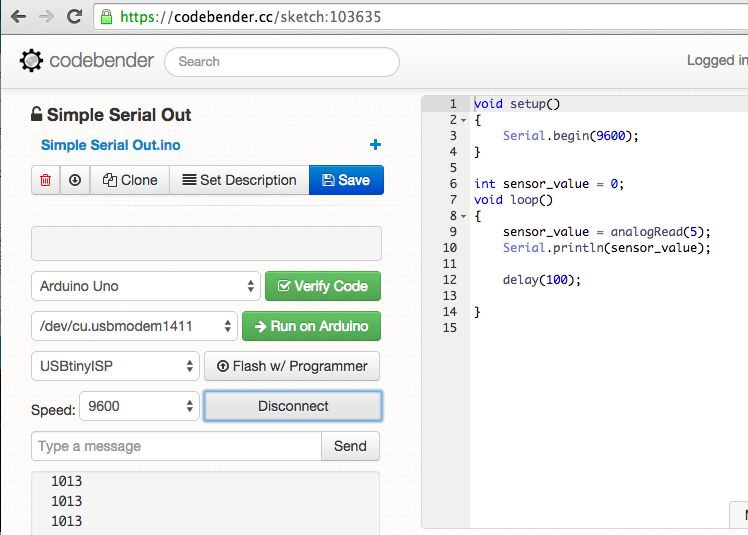Click the browser forward arrow
Screen dimensions: 748x535
click(46, 17)
